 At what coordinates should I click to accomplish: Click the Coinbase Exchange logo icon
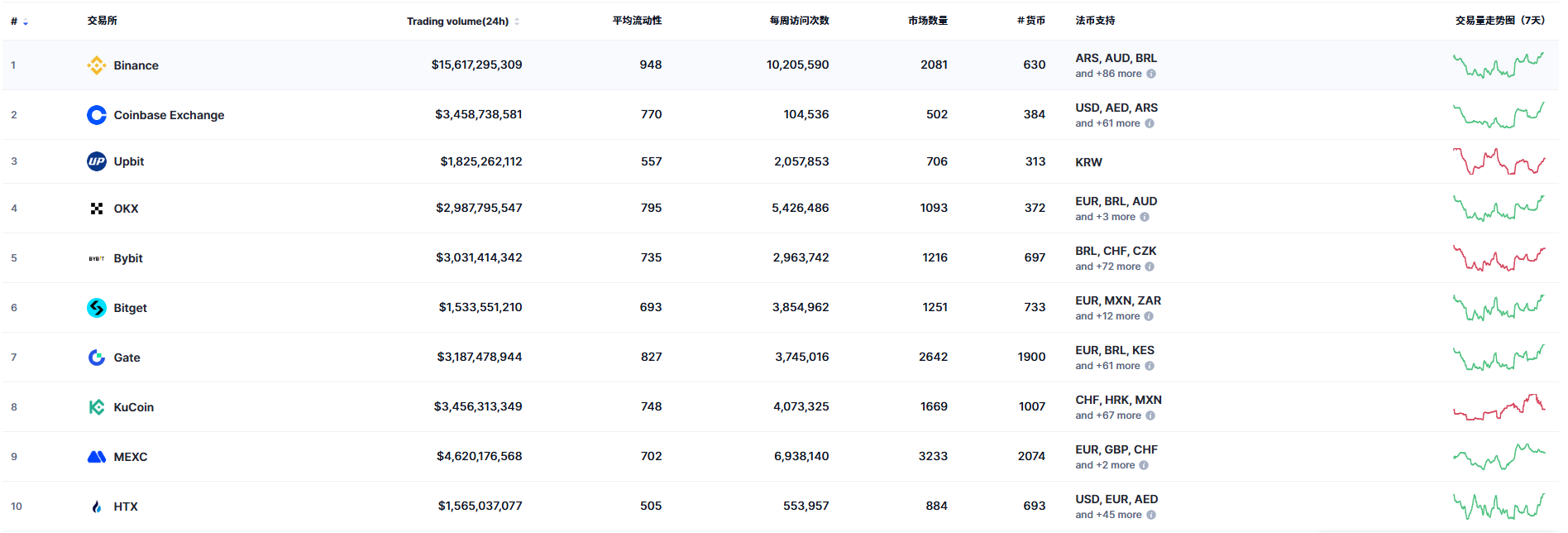coord(97,115)
